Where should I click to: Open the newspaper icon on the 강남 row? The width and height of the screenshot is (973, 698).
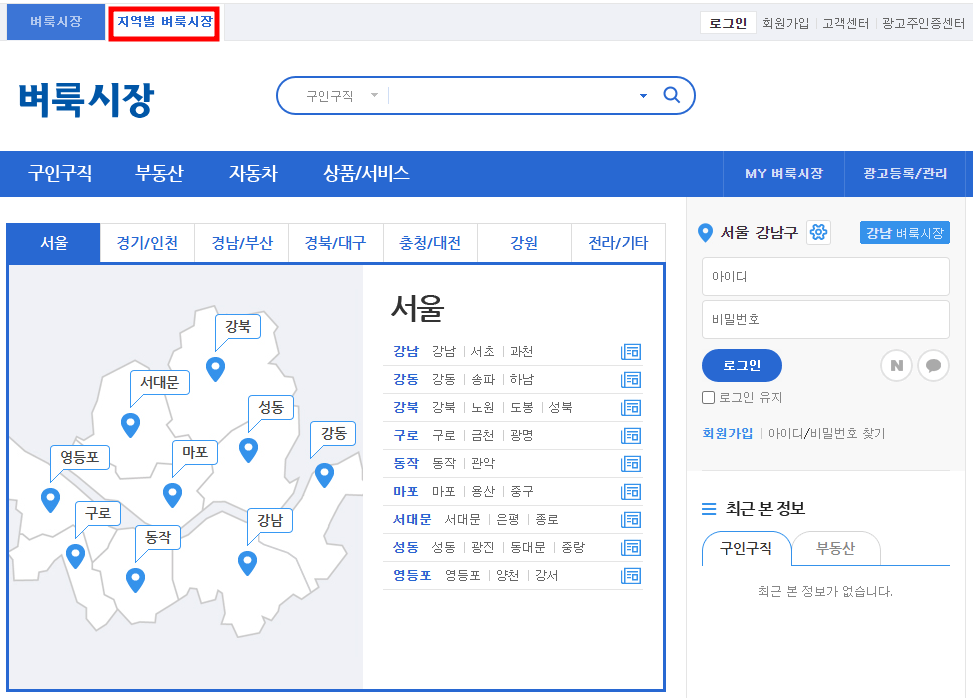pos(631,351)
